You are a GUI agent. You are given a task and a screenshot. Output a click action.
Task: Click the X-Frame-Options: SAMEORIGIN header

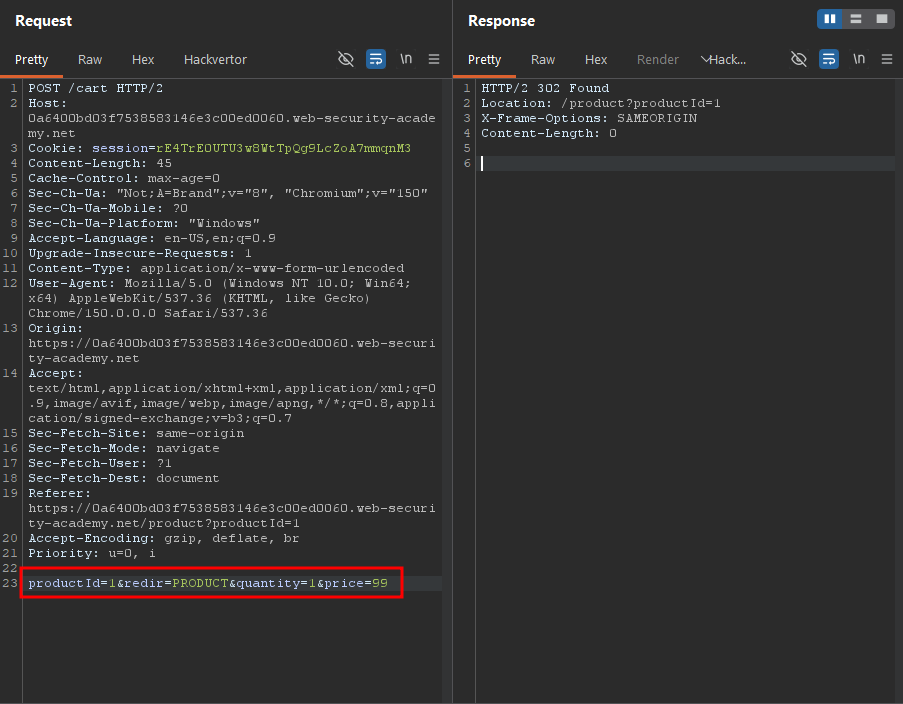coord(589,118)
